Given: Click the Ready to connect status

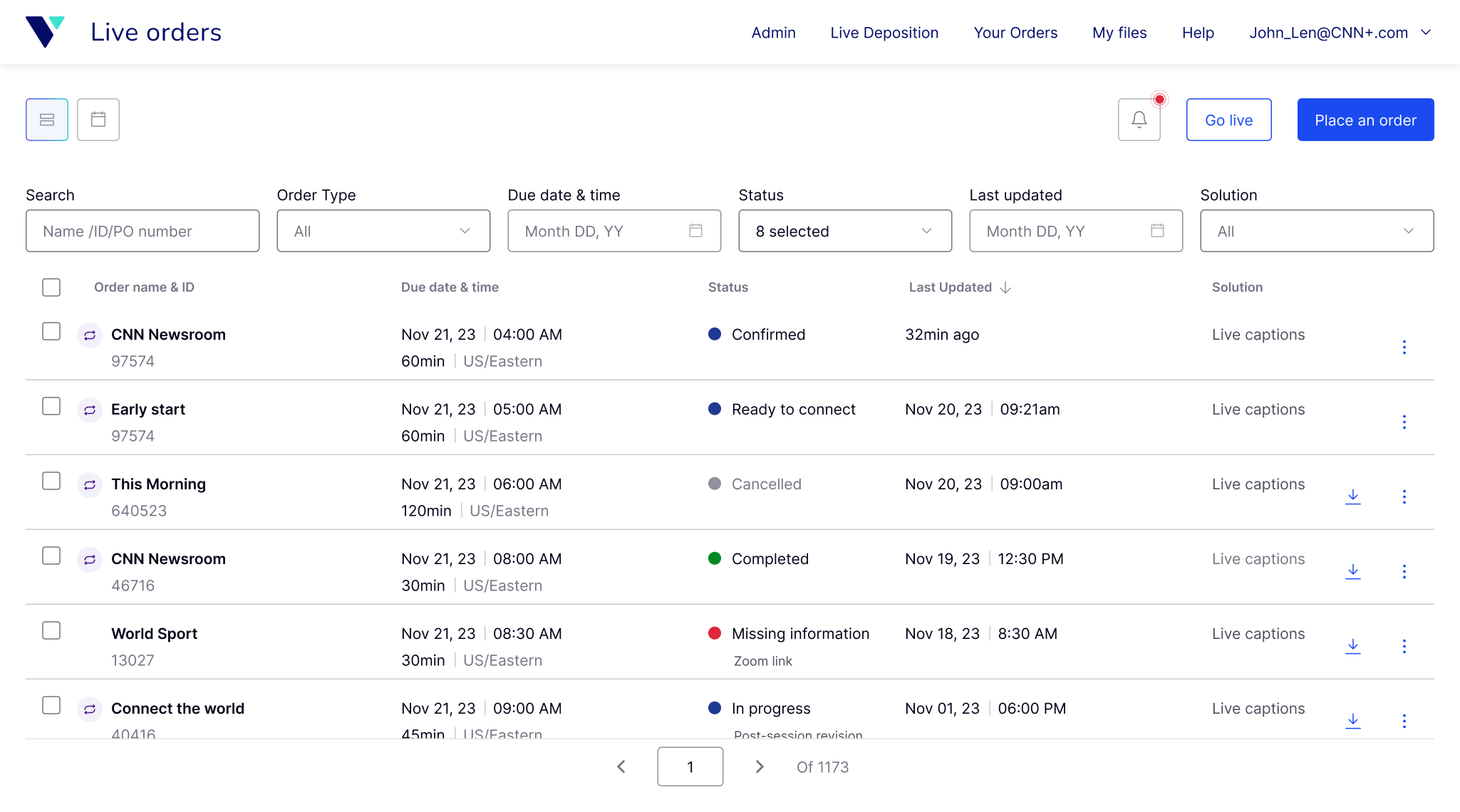Looking at the screenshot, I should 793,410.
